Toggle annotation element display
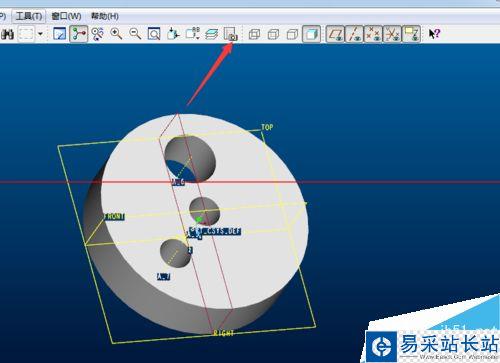 click(411, 34)
